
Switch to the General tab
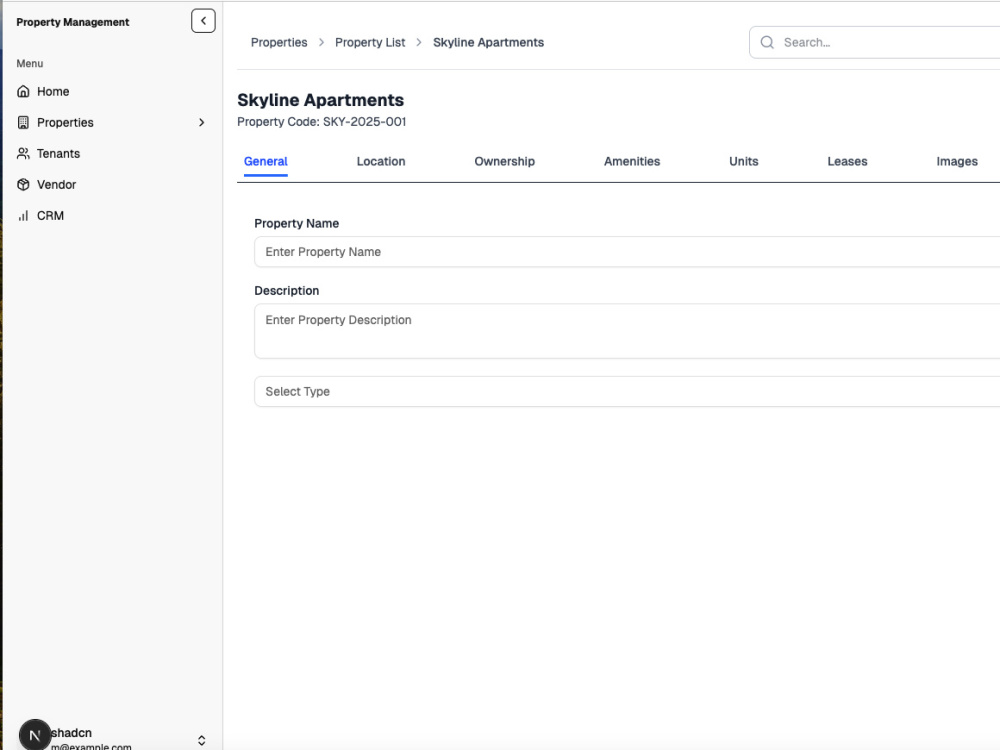tap(265, 161)
